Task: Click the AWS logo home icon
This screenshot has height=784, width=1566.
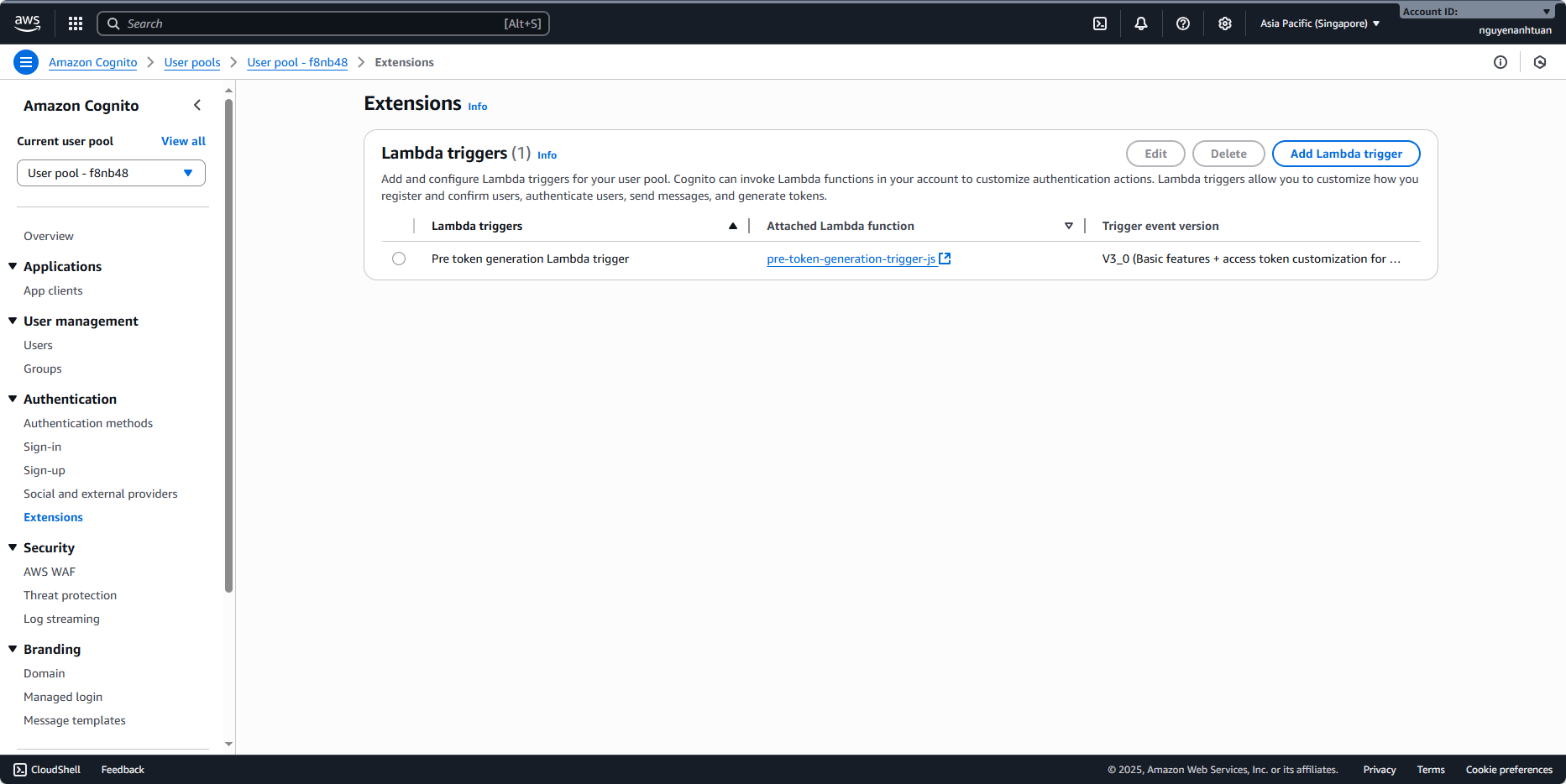Action: pyautogui.click(x=27, y=24)
